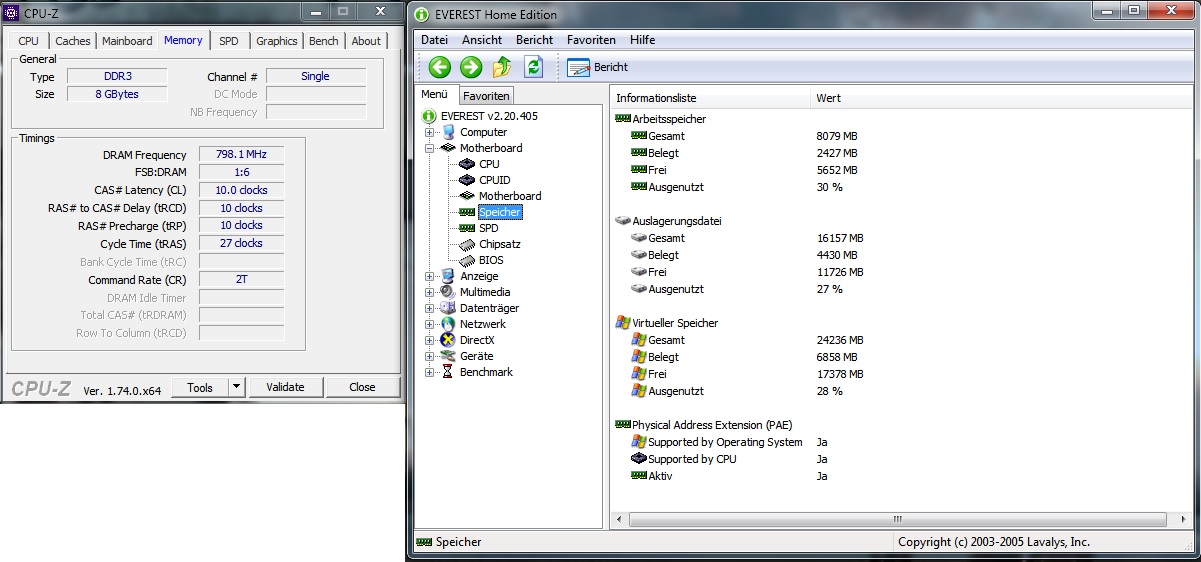Select the Arbeitsspeicher section heading
1201x562 pixels.
pyautogui.click(x=669, y=119)
